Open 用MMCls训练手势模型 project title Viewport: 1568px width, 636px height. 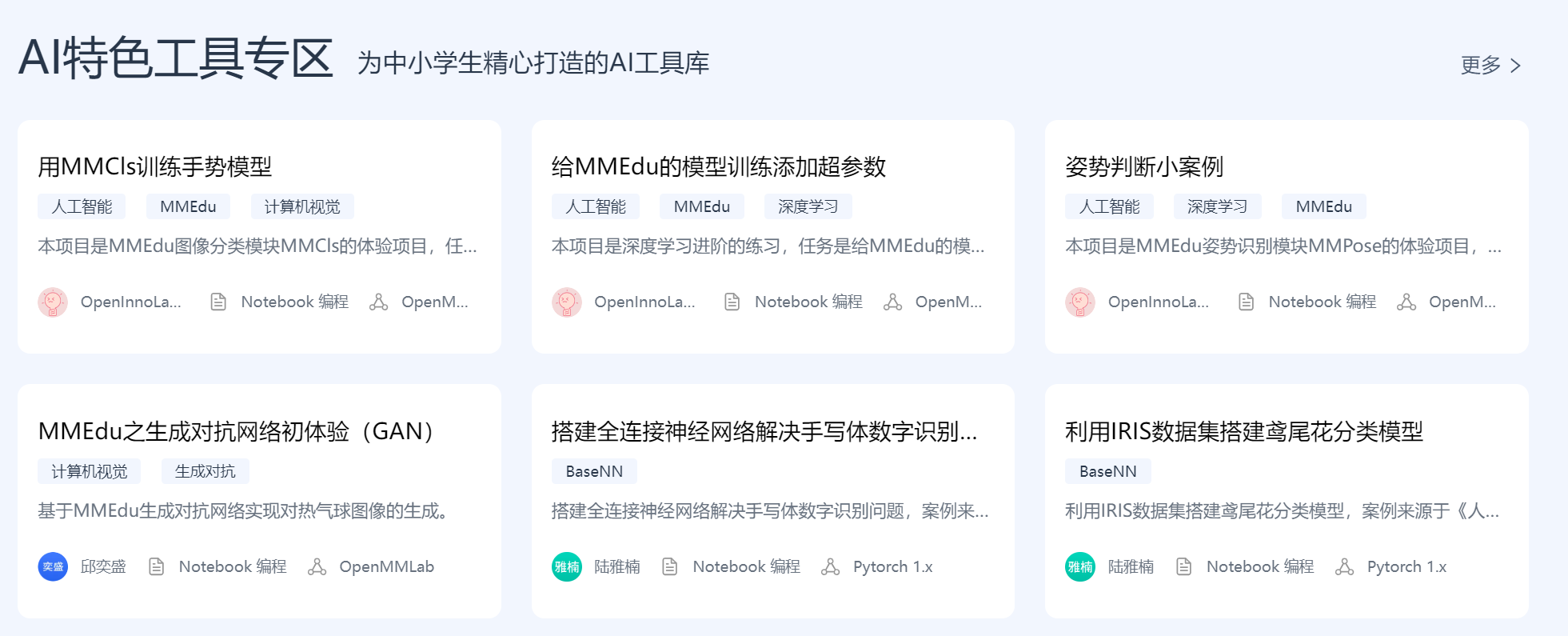(155, 166)
